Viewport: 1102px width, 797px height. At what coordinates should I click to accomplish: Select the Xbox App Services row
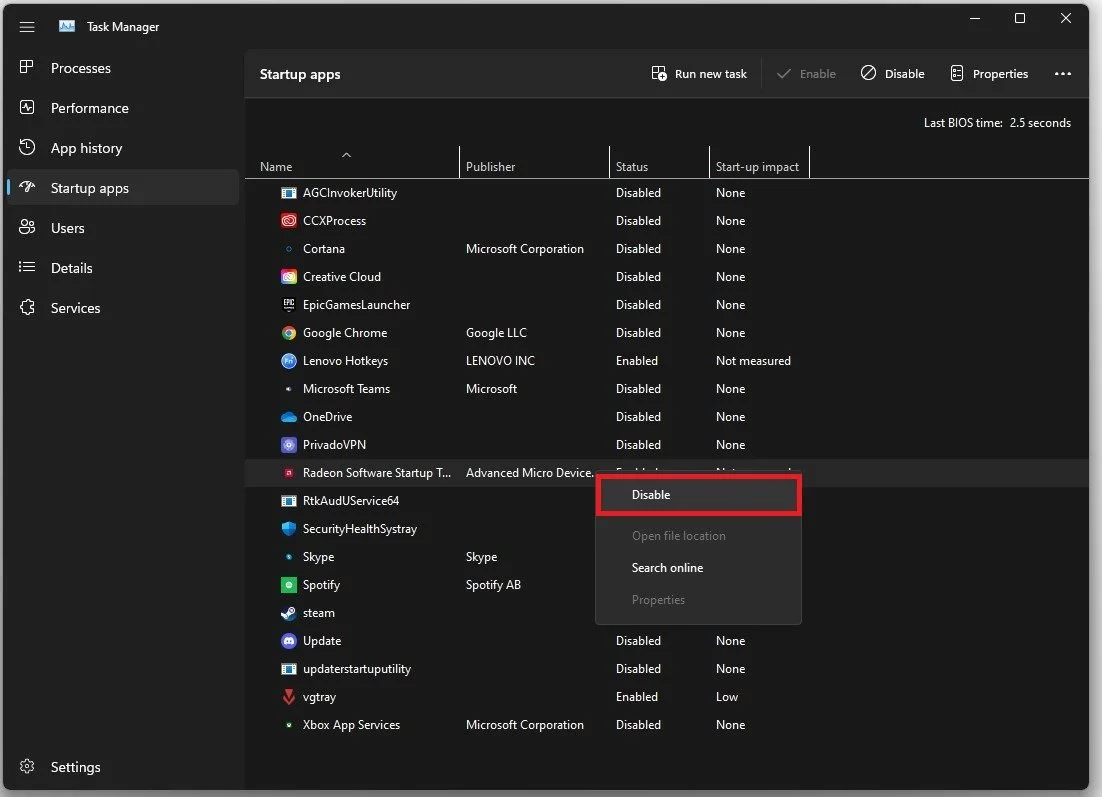[666, 725]
